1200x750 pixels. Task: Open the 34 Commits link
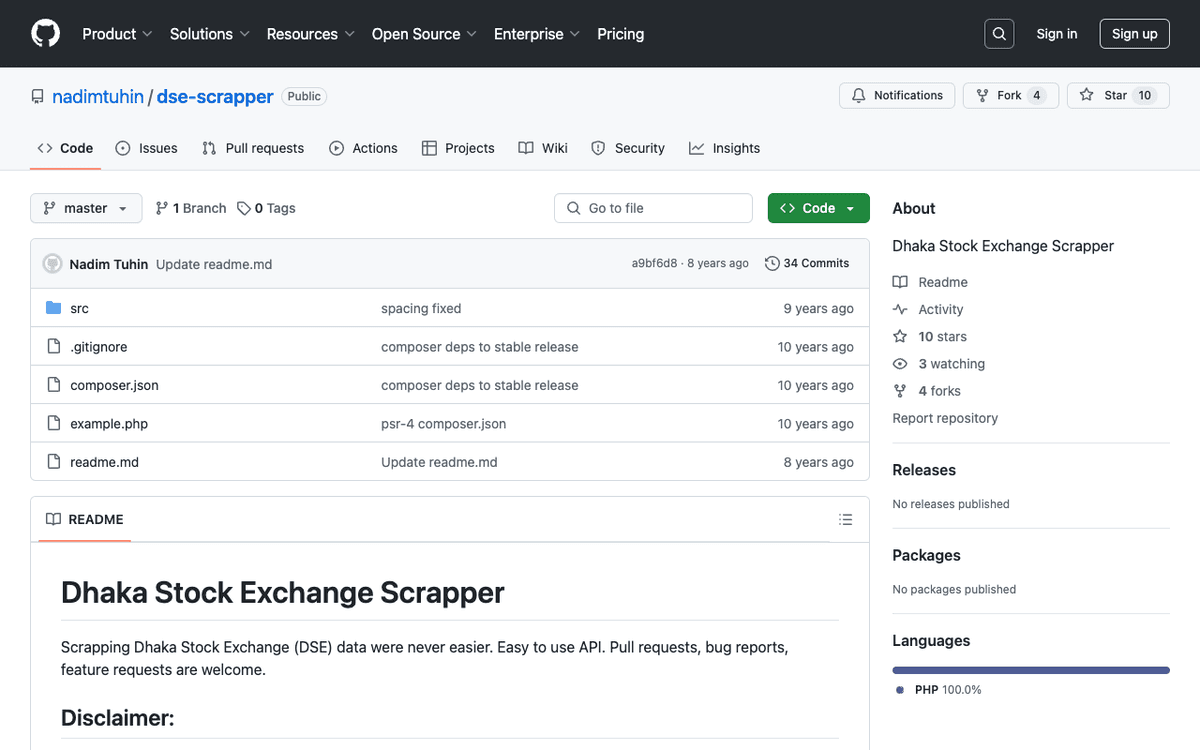[807, 263]
